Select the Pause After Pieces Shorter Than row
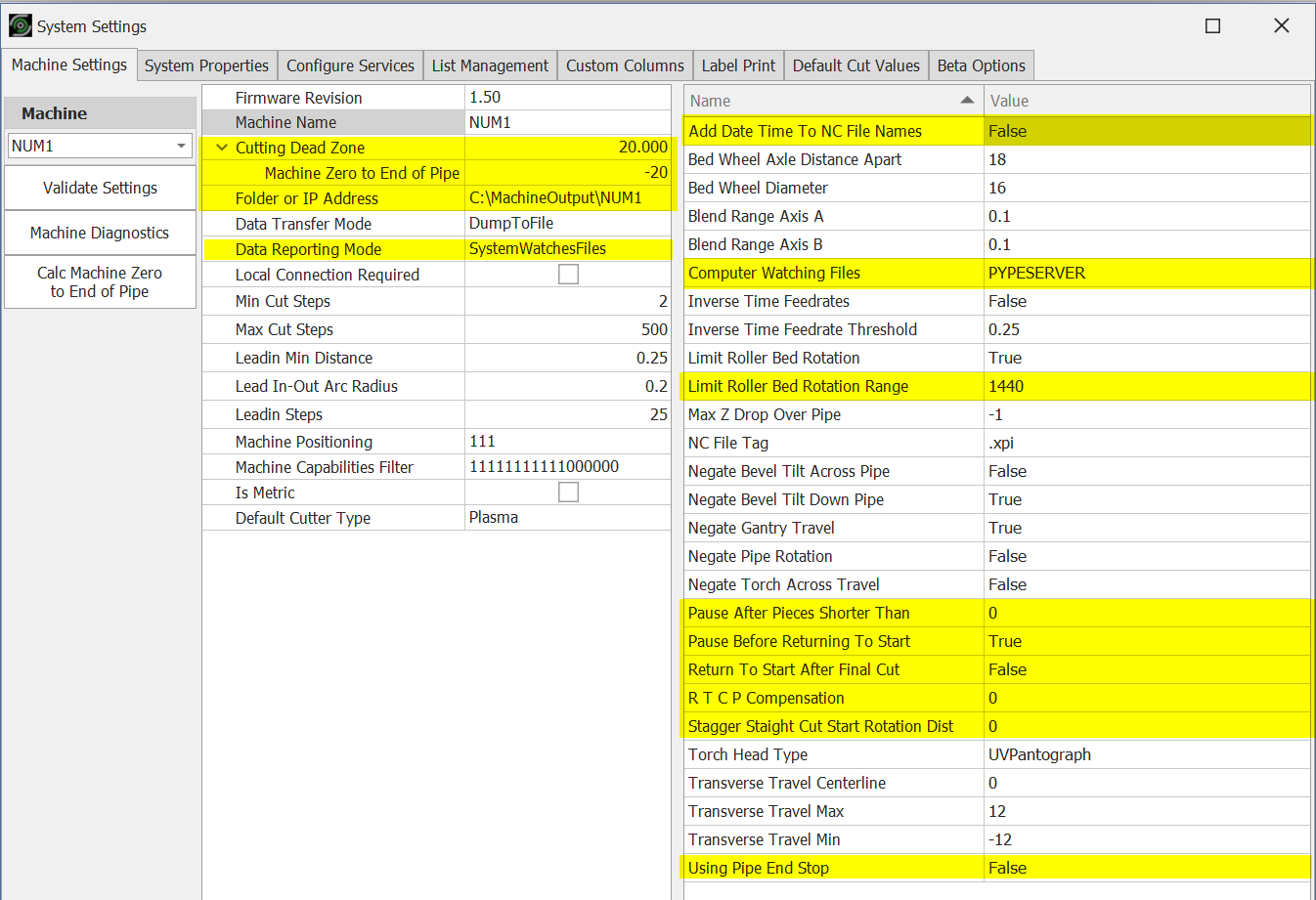The image size is (1316, 900). click(x=997, y=613)
